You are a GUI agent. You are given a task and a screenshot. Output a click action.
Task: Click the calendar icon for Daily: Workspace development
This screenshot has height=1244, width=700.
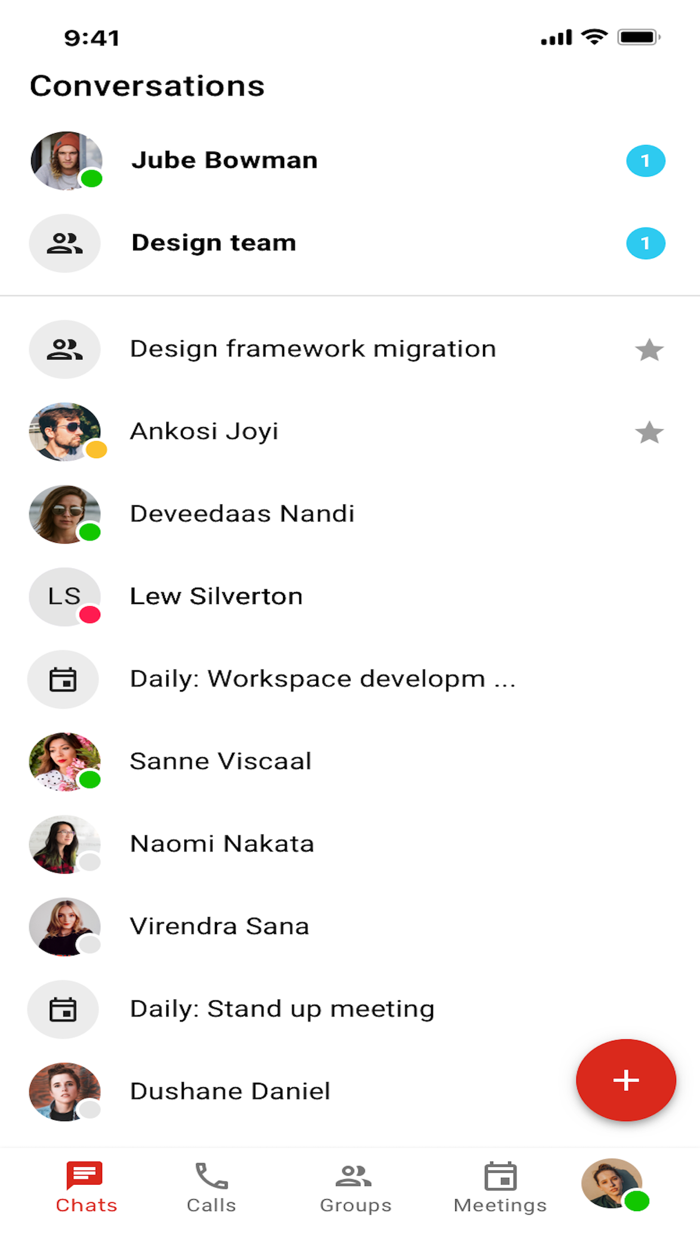click(64, 679)
